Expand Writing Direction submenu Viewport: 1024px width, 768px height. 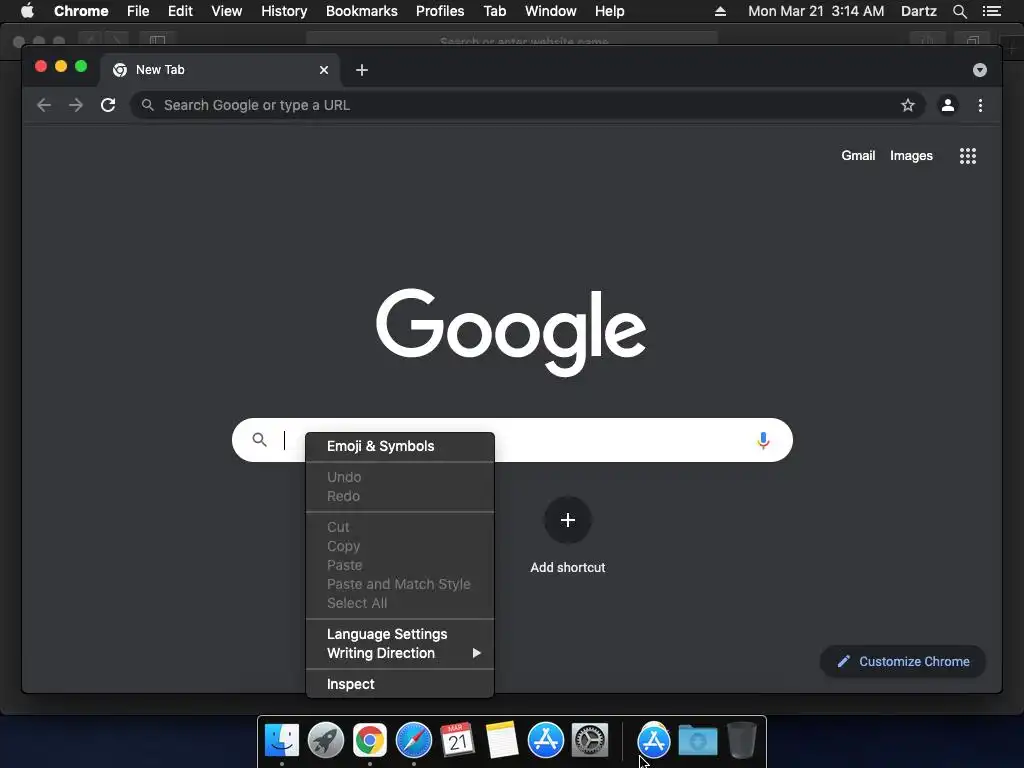click(400, 653)
